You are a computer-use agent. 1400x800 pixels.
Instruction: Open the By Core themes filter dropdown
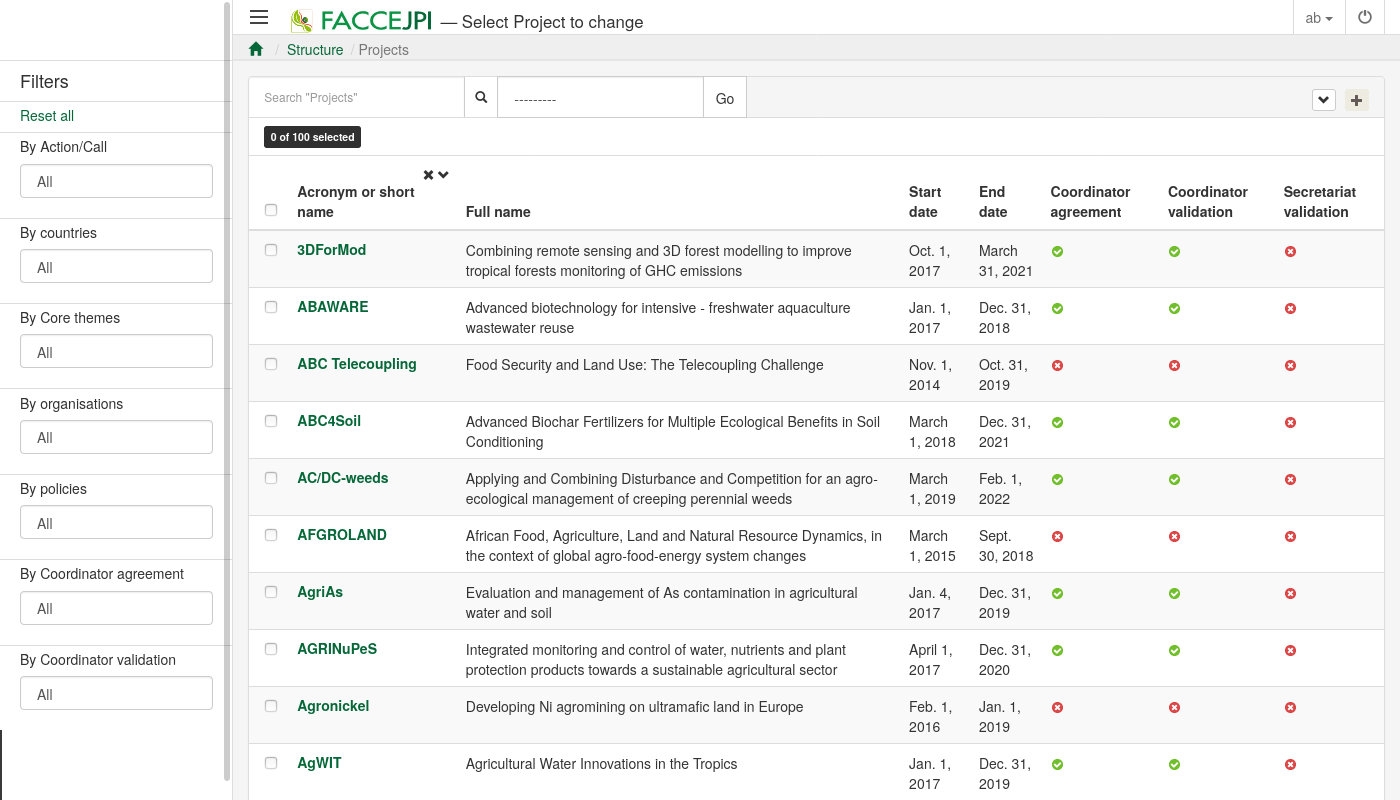click(116, 352)
